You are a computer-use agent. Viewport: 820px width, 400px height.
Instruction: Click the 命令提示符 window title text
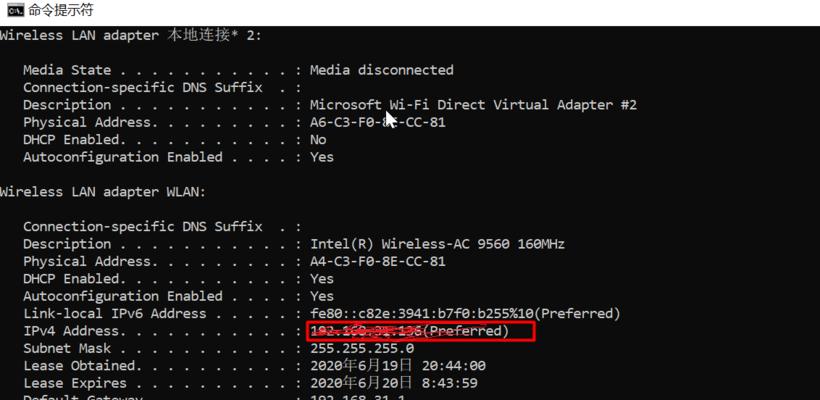(61, 10)
